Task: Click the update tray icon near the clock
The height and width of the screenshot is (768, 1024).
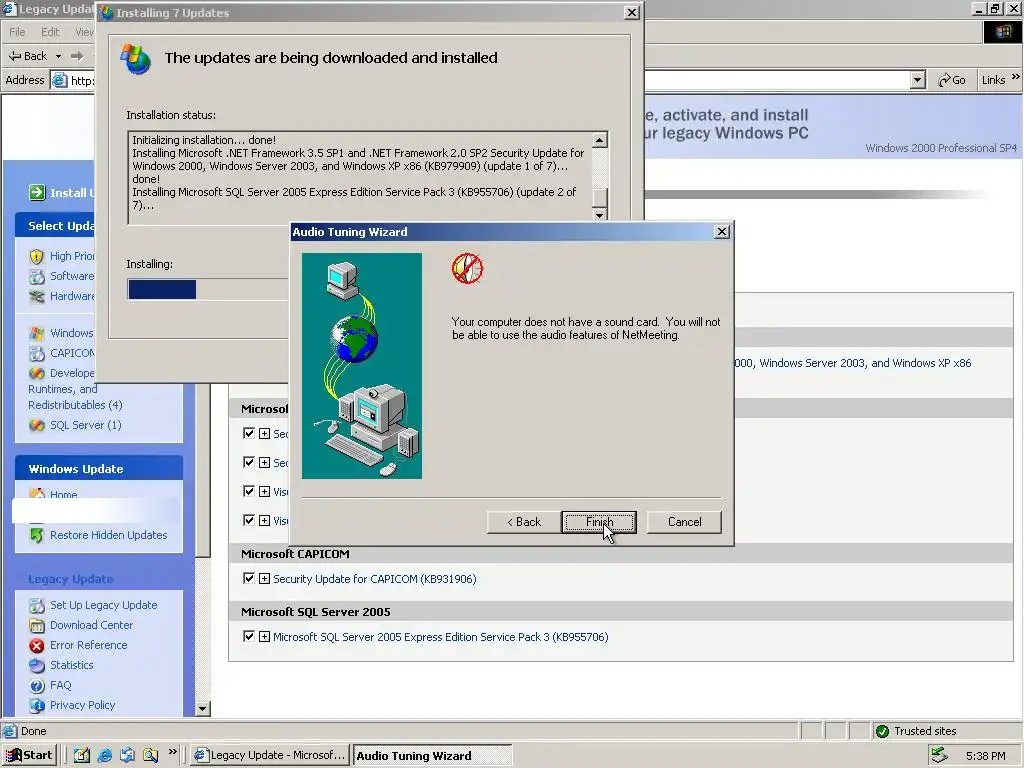Action: click(x=939, y=756)
